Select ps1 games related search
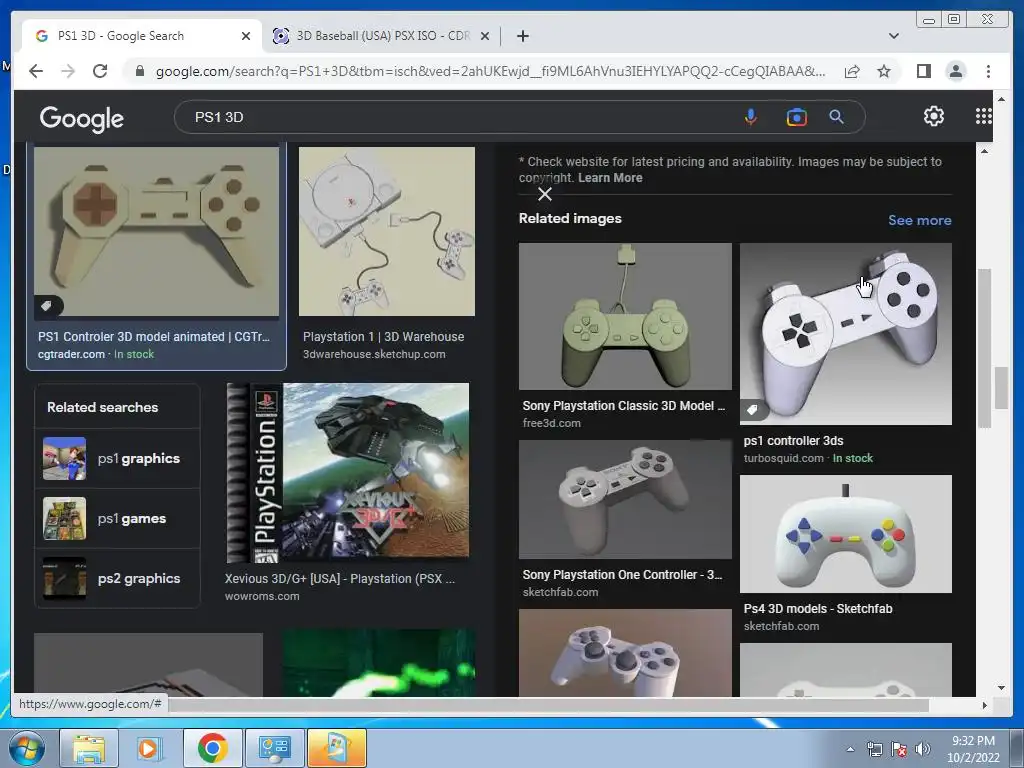The height and width of the screenshot is (768, 1024). (x=118, y=519)
